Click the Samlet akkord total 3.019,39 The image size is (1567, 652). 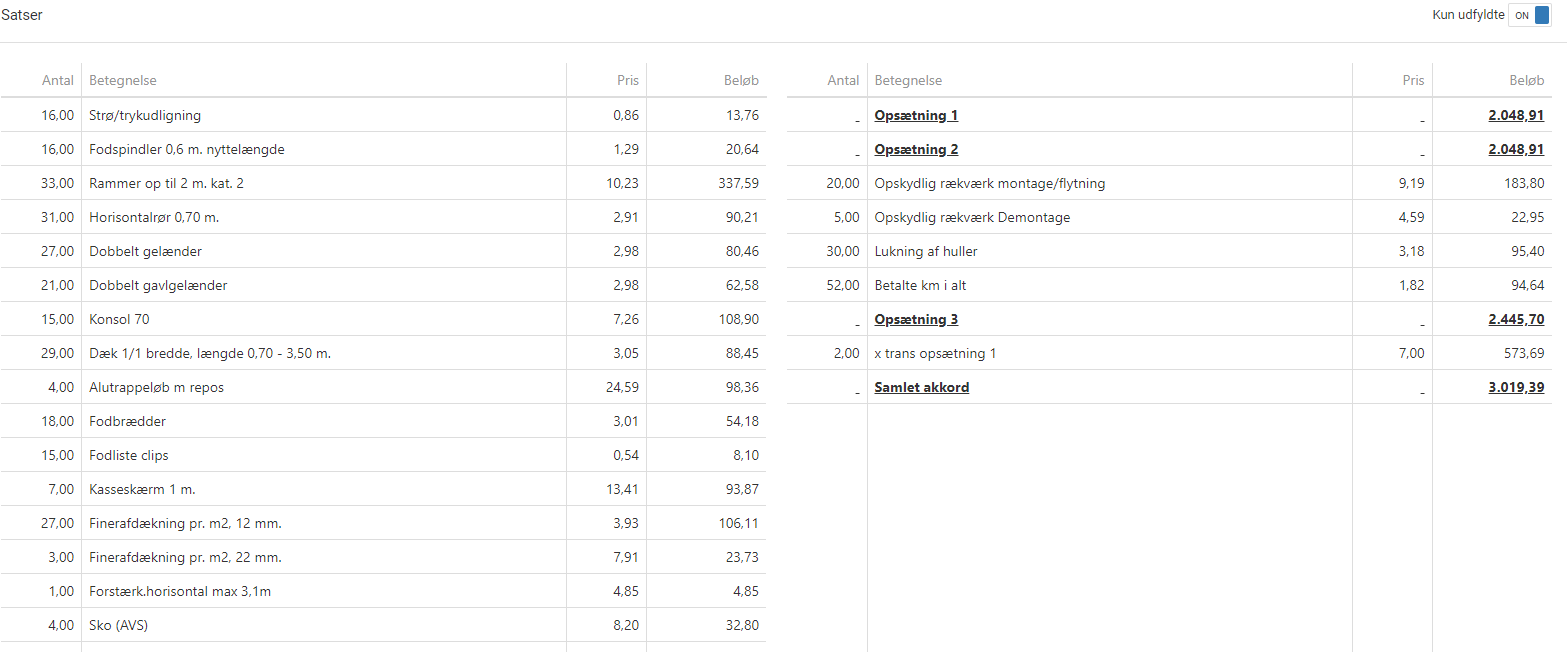tap(1515, 388)
